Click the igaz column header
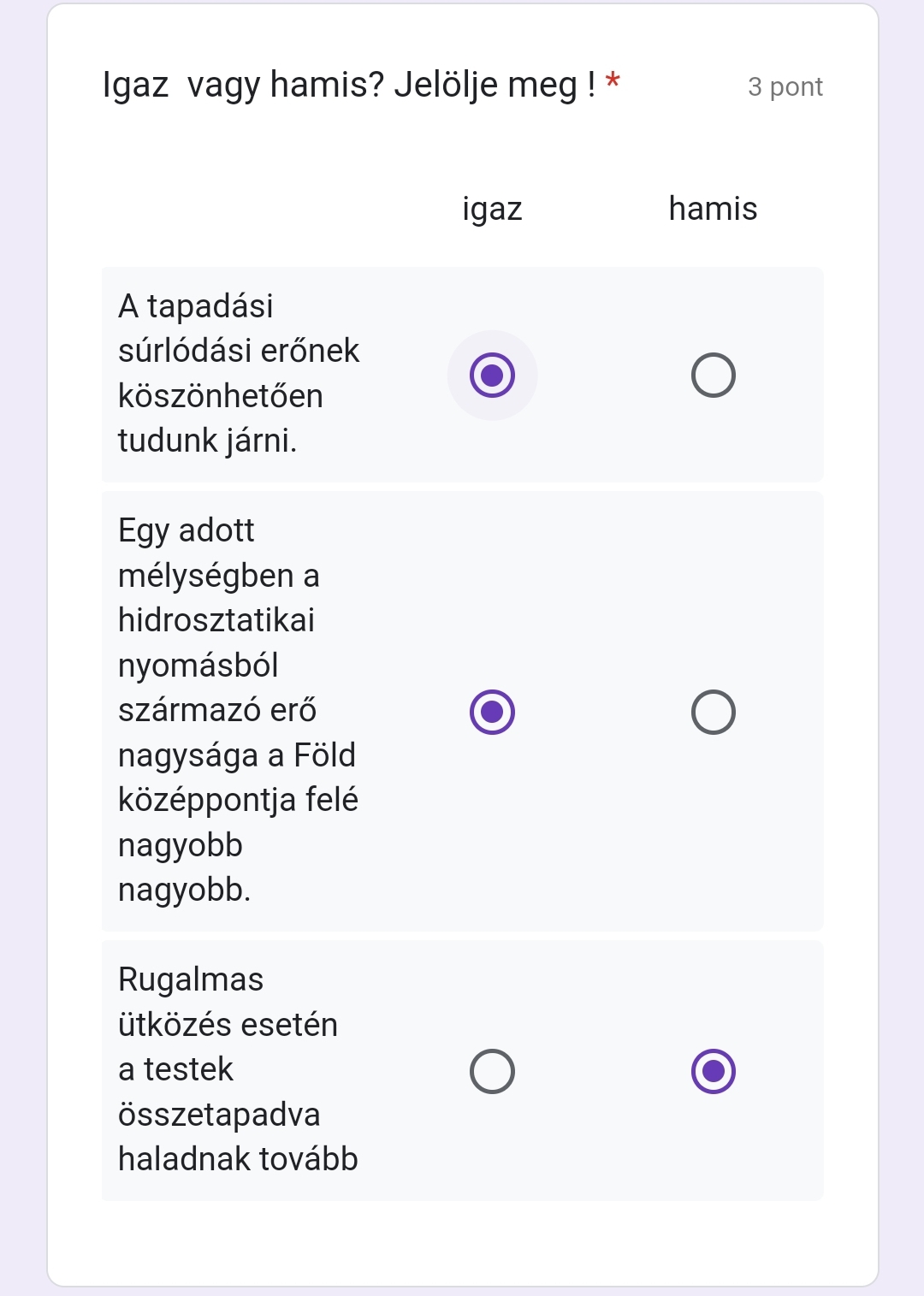924x1296 pixels. (492, 209)
